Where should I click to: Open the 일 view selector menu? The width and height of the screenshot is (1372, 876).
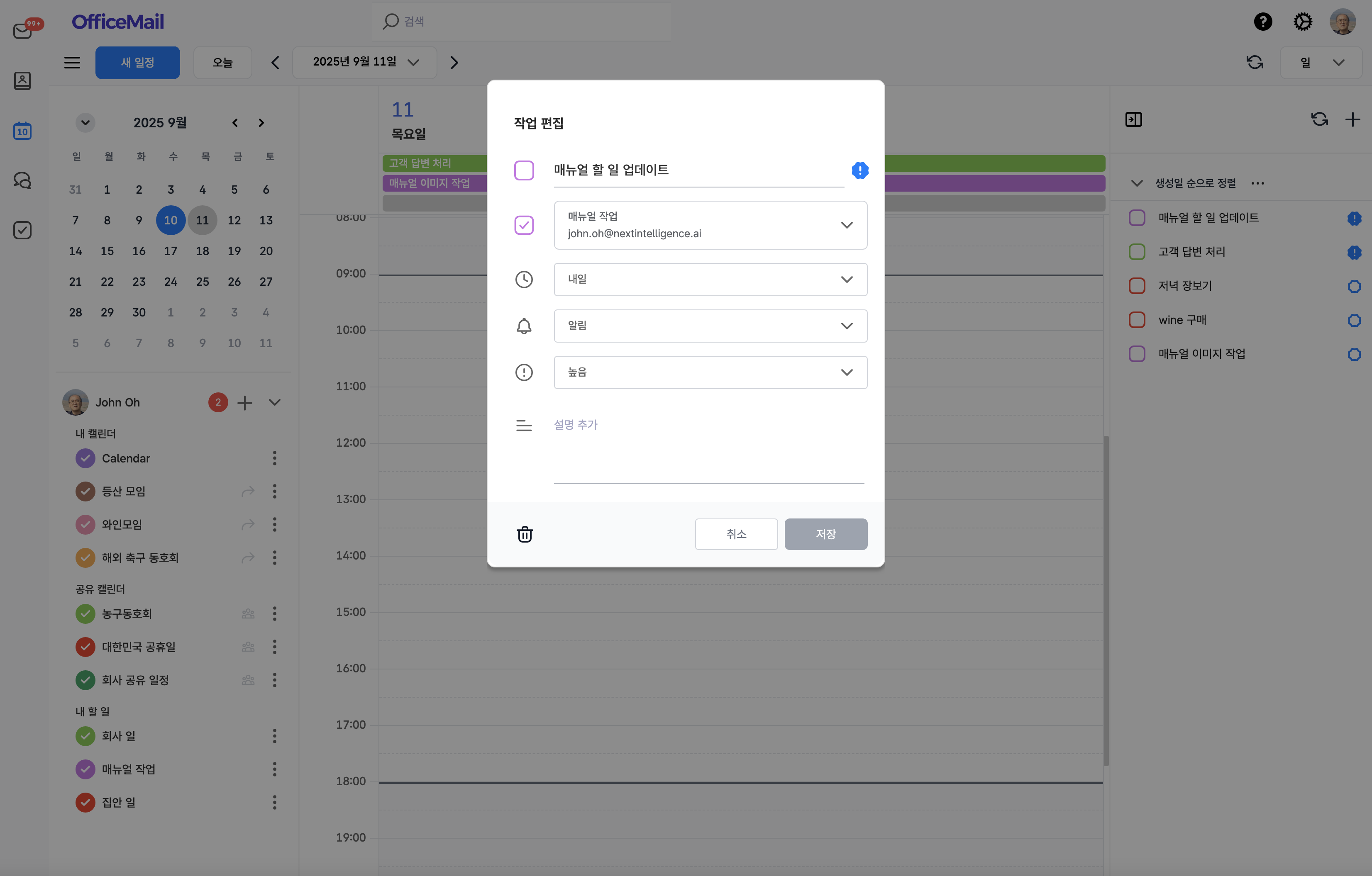pos(1321,63)
